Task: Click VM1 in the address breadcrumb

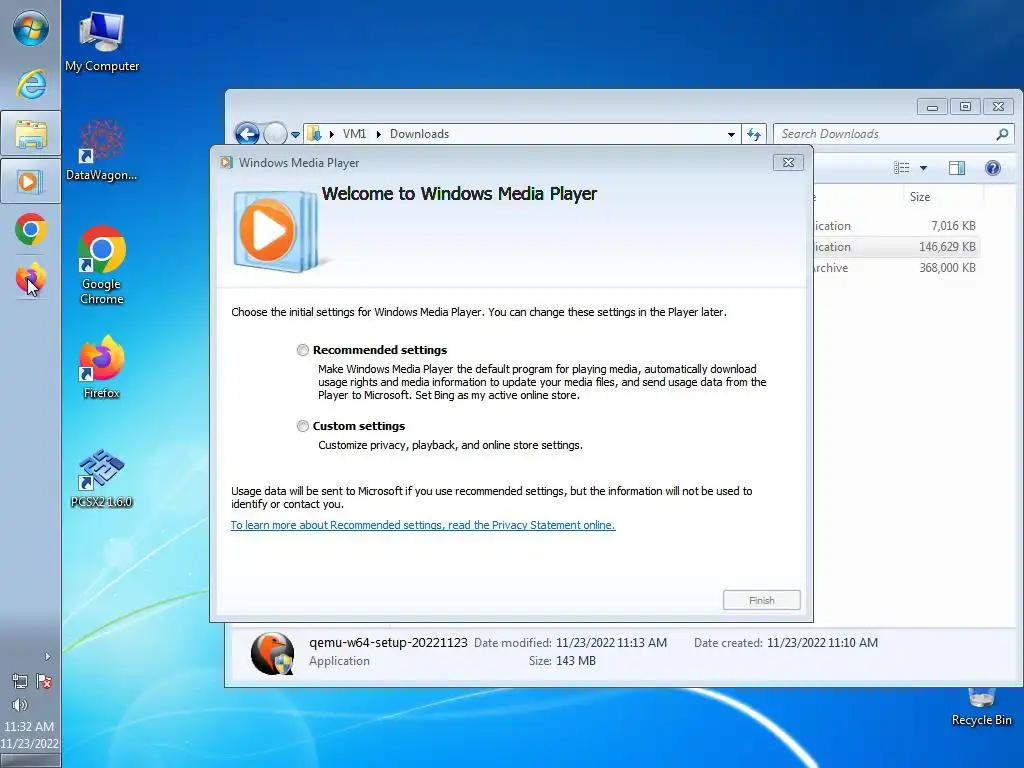Action: pyautogui.click(x=354, y=134)
